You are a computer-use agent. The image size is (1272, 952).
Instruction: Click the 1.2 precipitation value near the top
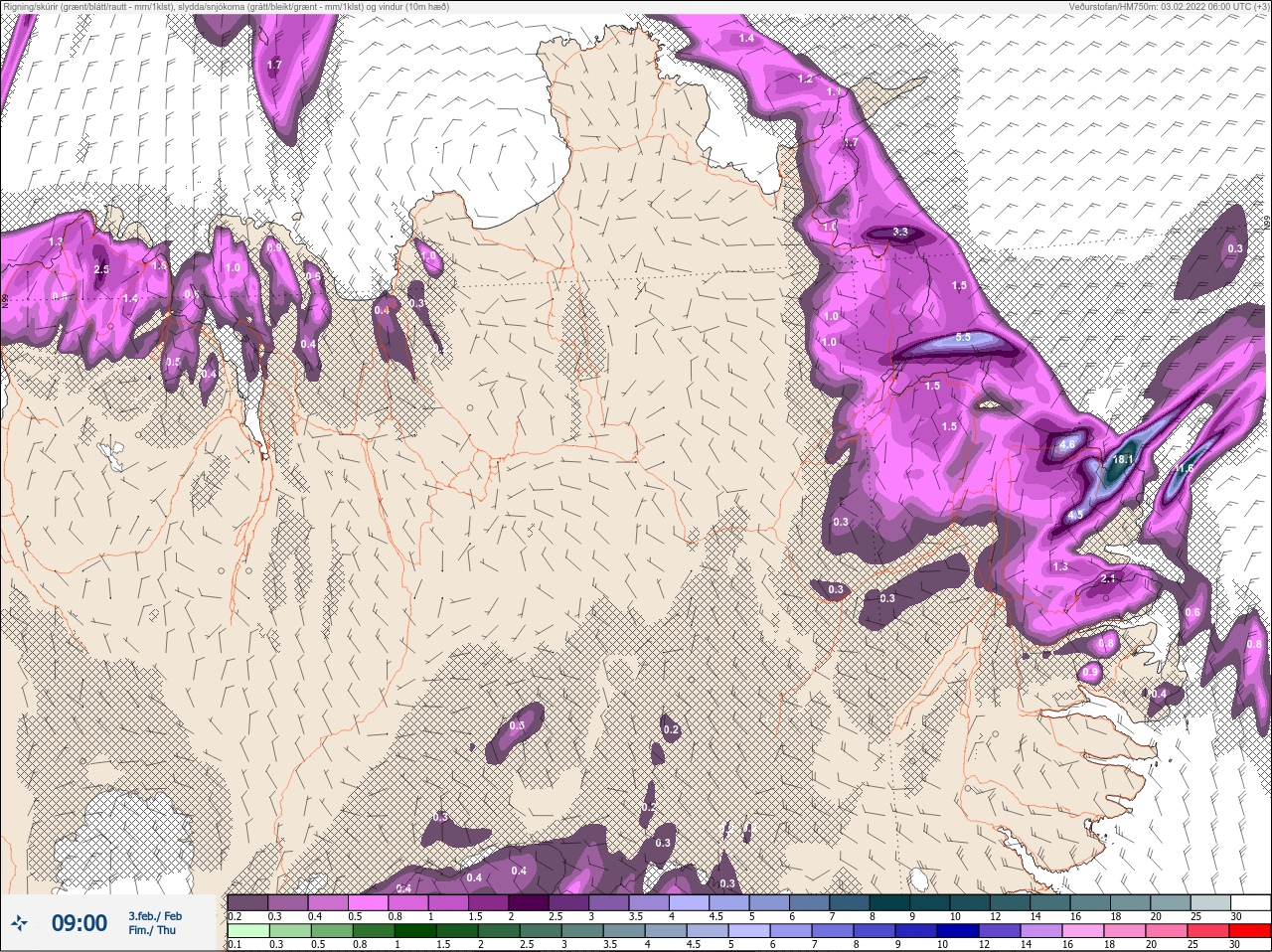805,79
